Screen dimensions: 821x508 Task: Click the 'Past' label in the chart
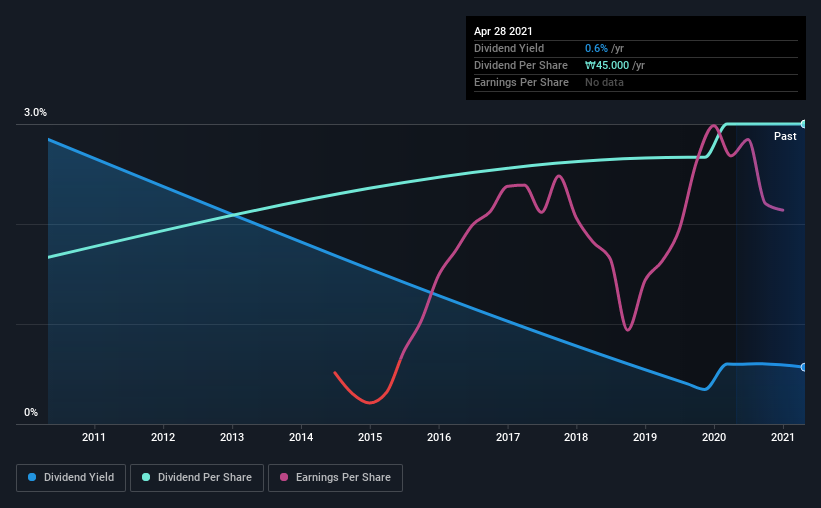[x=785, y=136]
